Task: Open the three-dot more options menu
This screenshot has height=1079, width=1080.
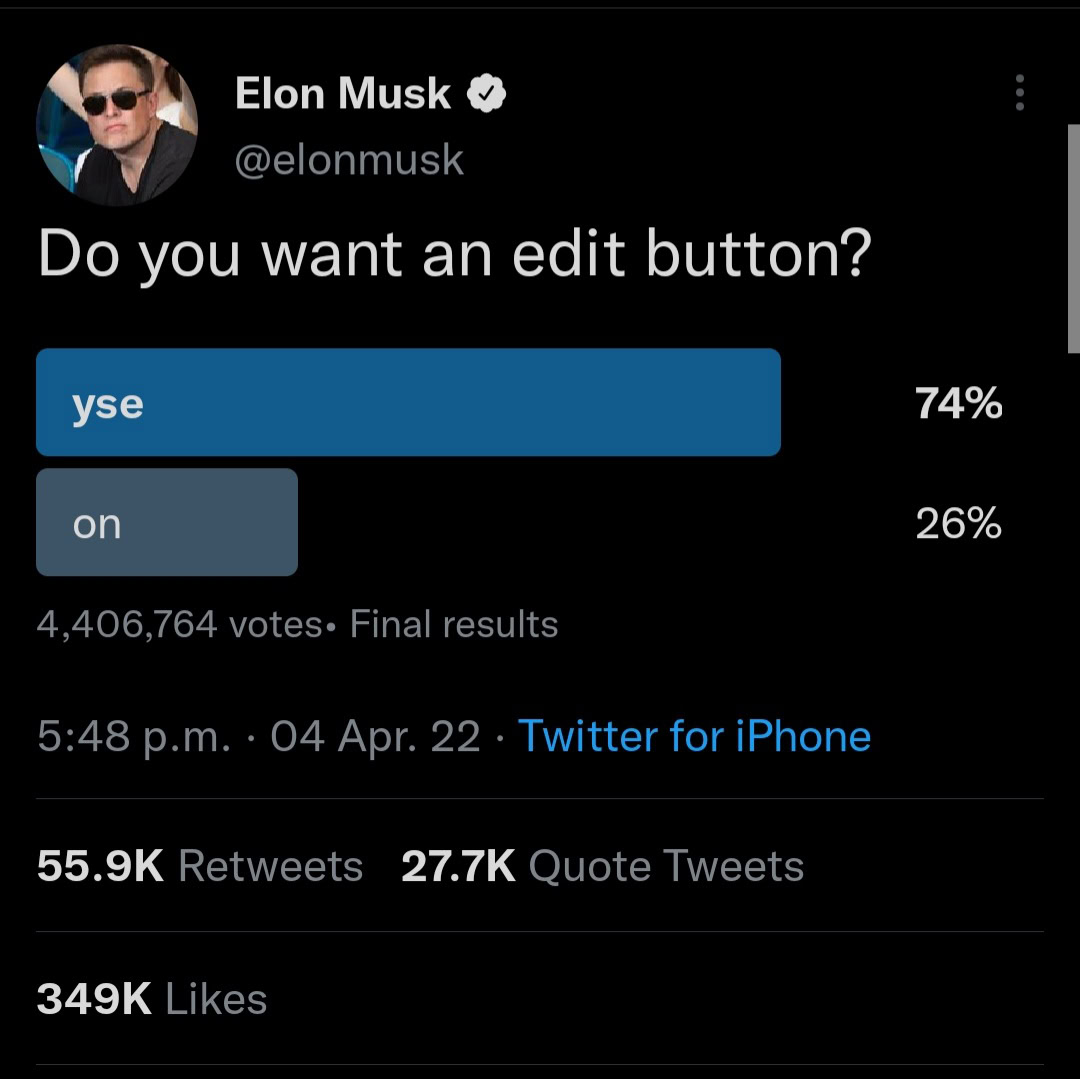Action: 1019,92
